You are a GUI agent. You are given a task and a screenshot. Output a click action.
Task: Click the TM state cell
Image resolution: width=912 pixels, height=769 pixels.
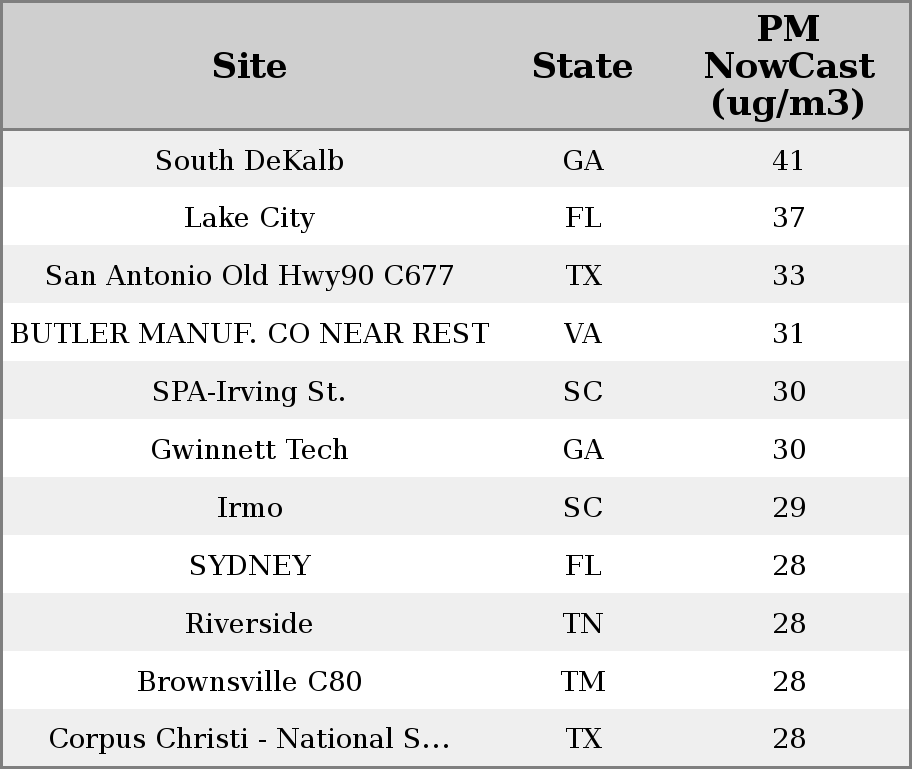(582, 682)
